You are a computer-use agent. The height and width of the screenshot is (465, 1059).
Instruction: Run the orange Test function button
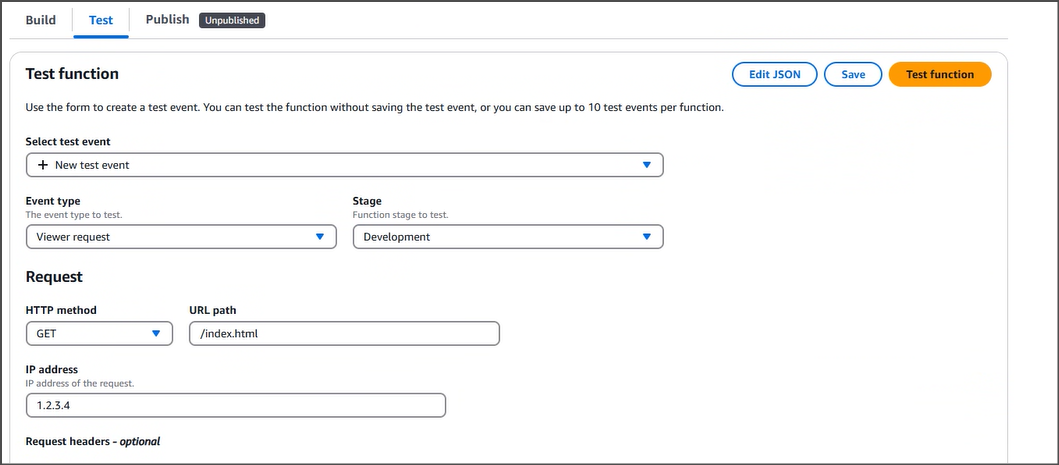click(939, 74)
